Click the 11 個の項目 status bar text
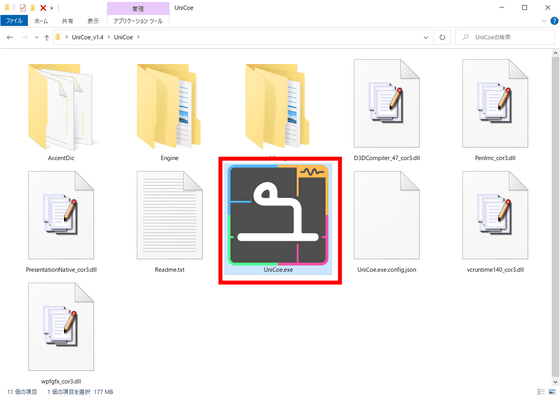560x398 pixels. 22,392
